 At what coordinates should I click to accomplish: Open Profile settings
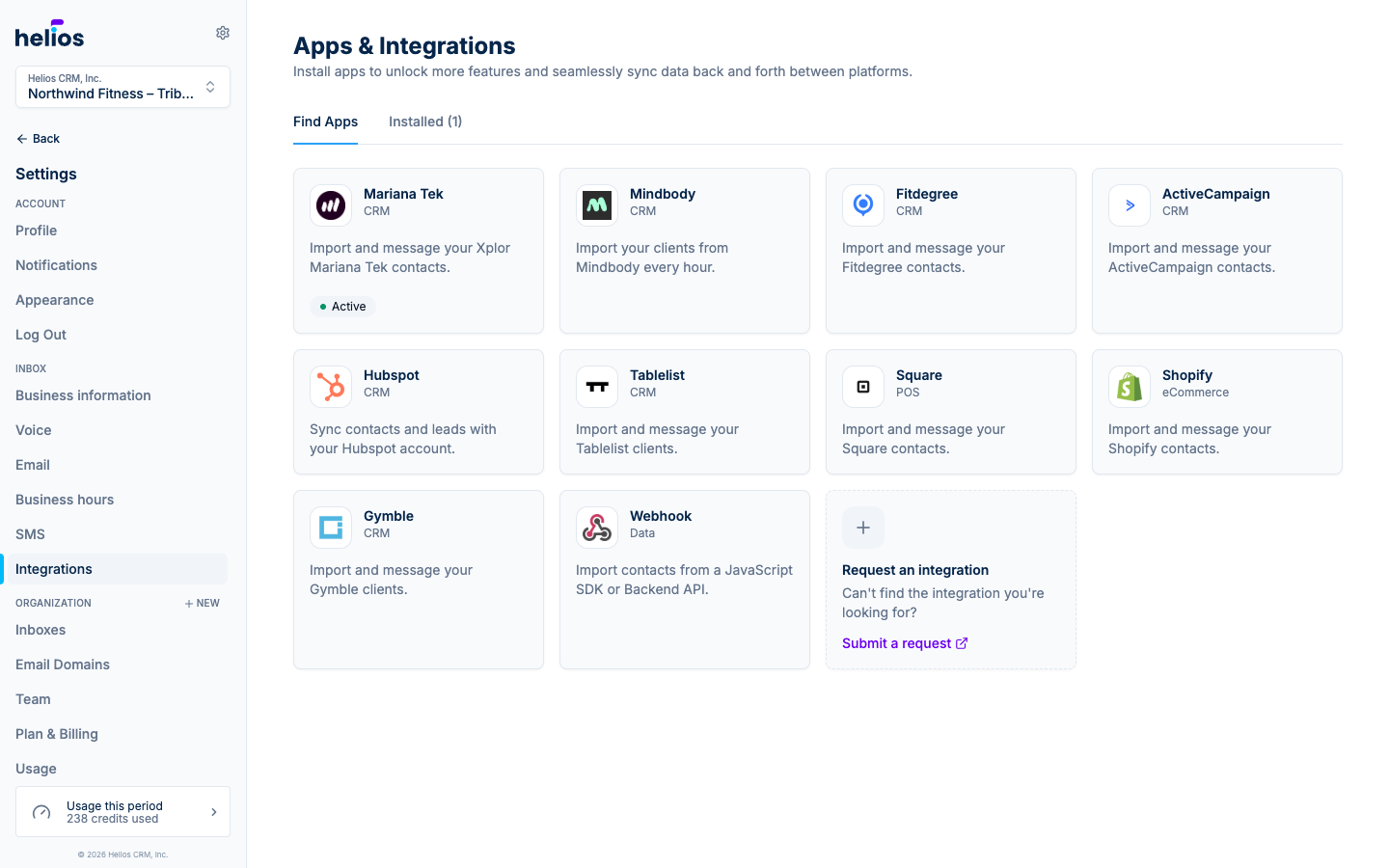click(36, 231)
